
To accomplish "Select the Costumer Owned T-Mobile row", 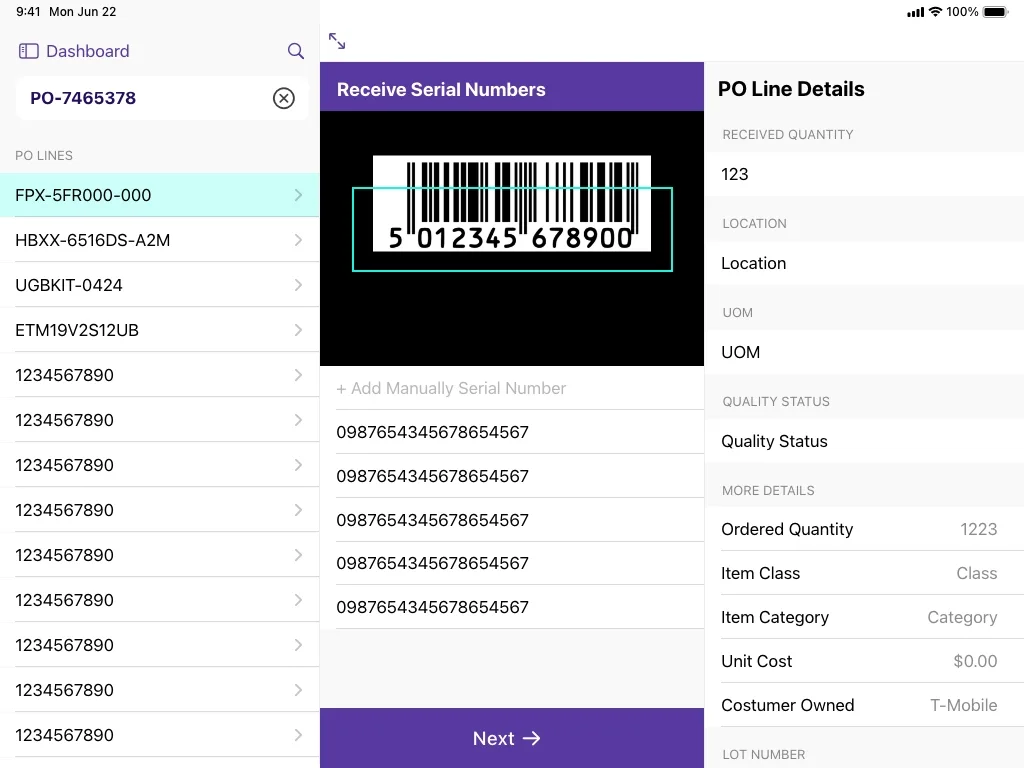I will pos(865,705).
